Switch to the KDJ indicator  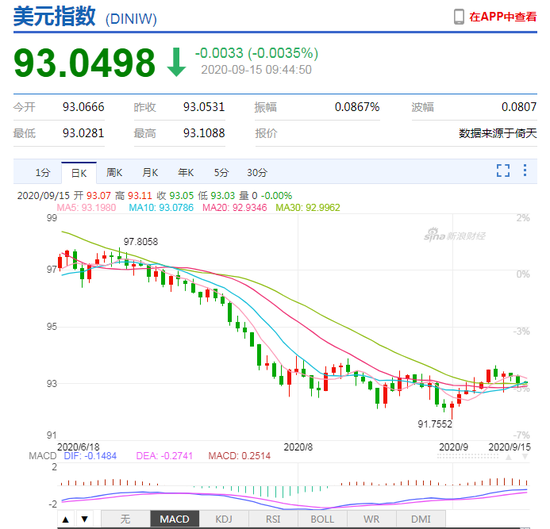click(x=224, y=519)
